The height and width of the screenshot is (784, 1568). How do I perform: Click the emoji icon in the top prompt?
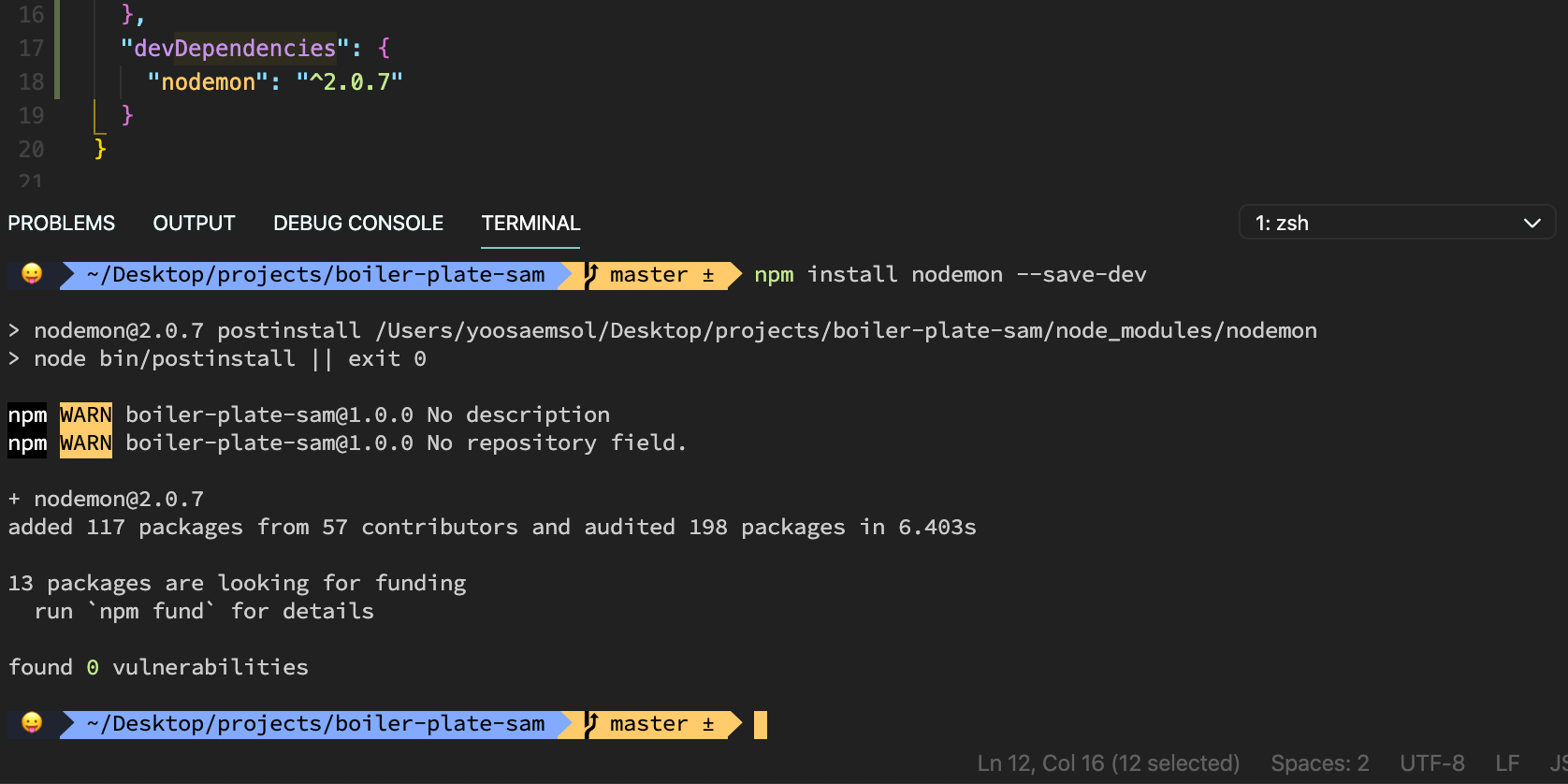pyautogui.click(x=32, y=273)
